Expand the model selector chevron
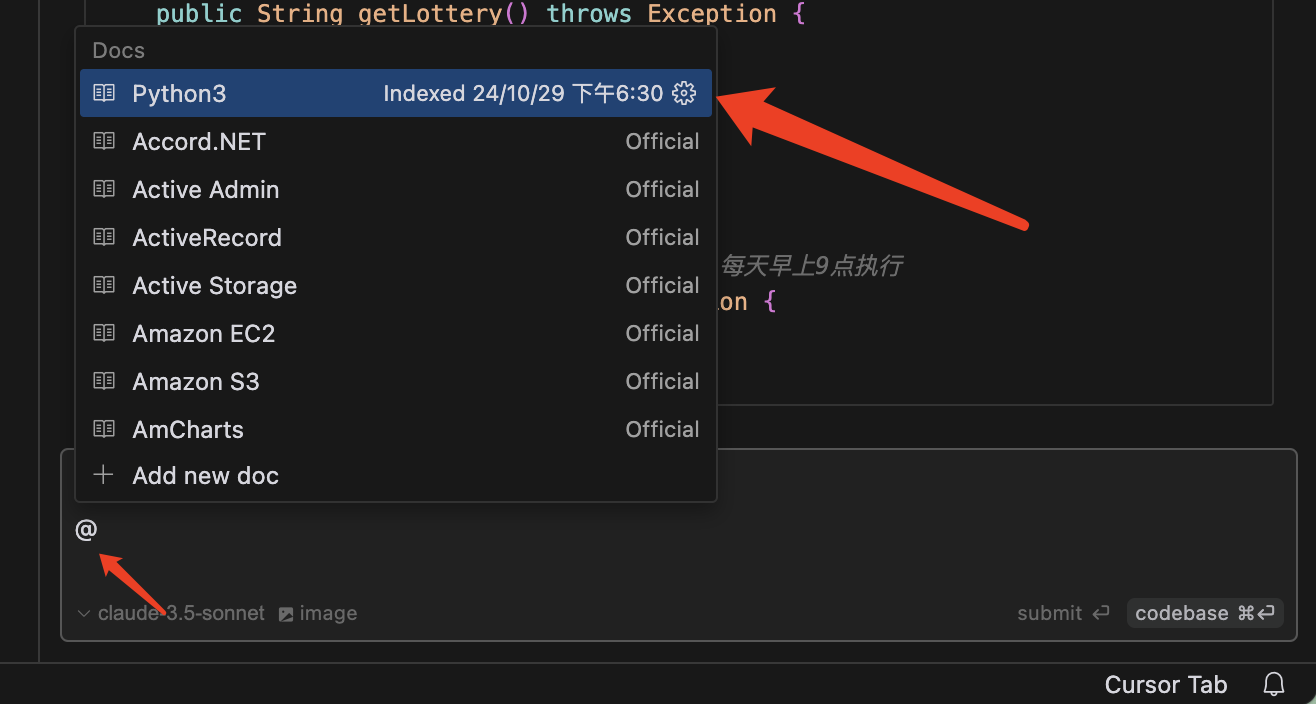 [84, 613]
